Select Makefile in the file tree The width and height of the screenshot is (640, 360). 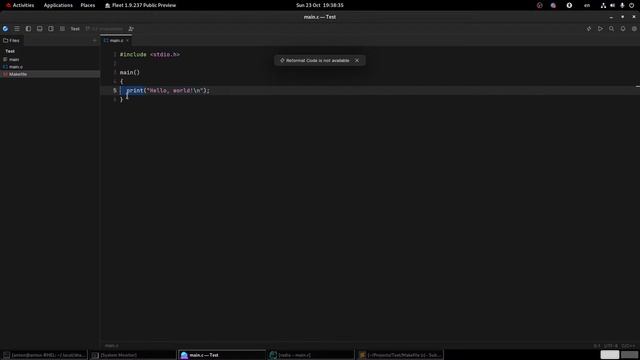pos(50,74)
